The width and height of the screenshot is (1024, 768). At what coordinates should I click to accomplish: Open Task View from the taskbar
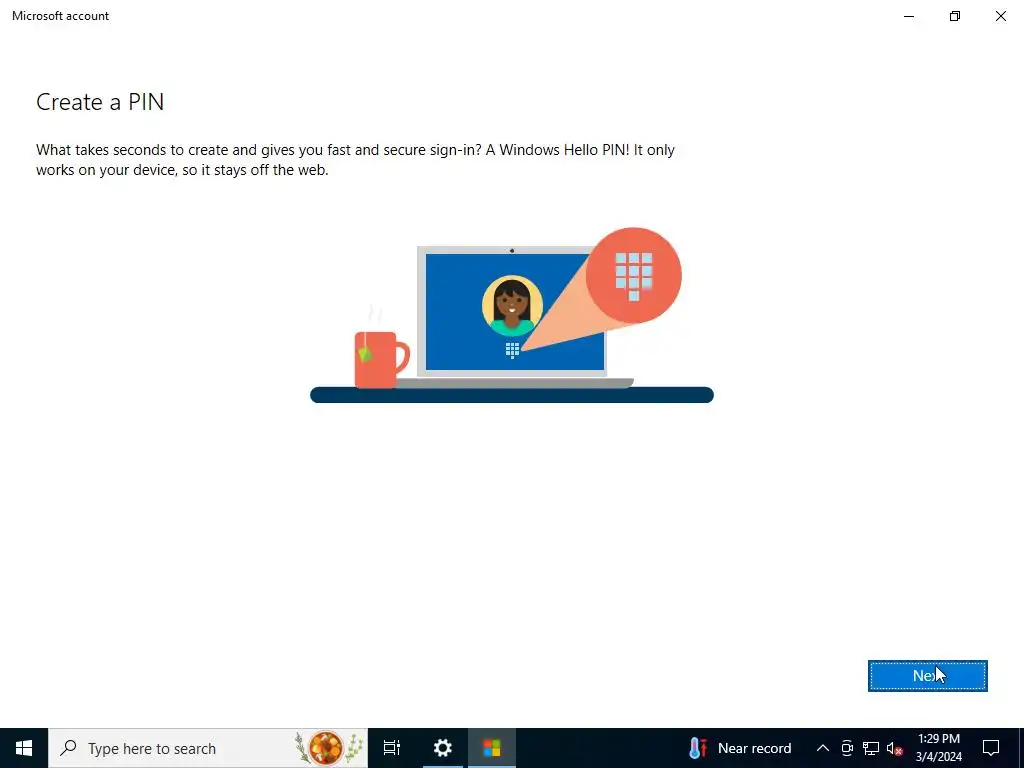(x=392, y=748)
